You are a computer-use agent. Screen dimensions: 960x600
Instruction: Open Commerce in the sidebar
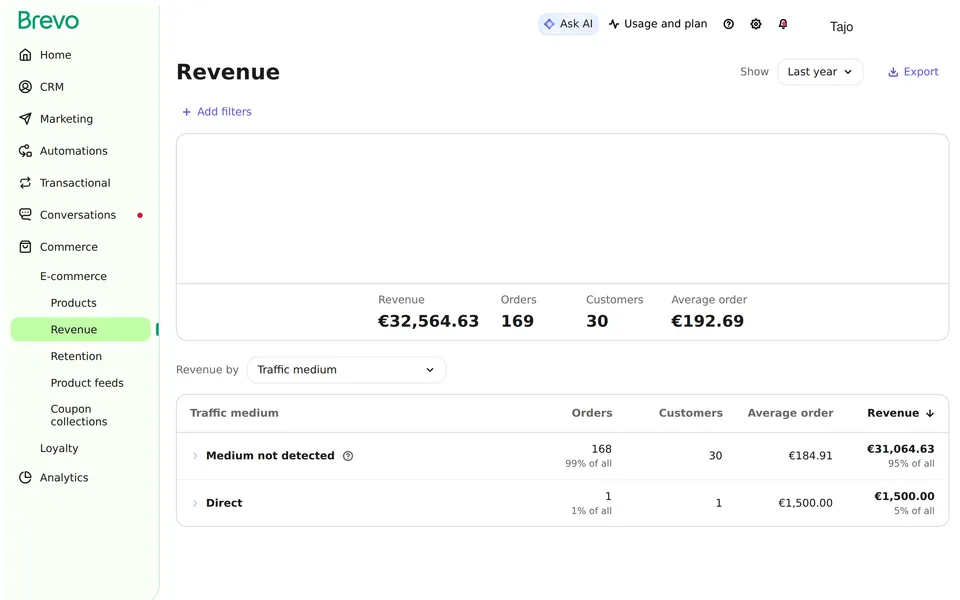(69, 247)
